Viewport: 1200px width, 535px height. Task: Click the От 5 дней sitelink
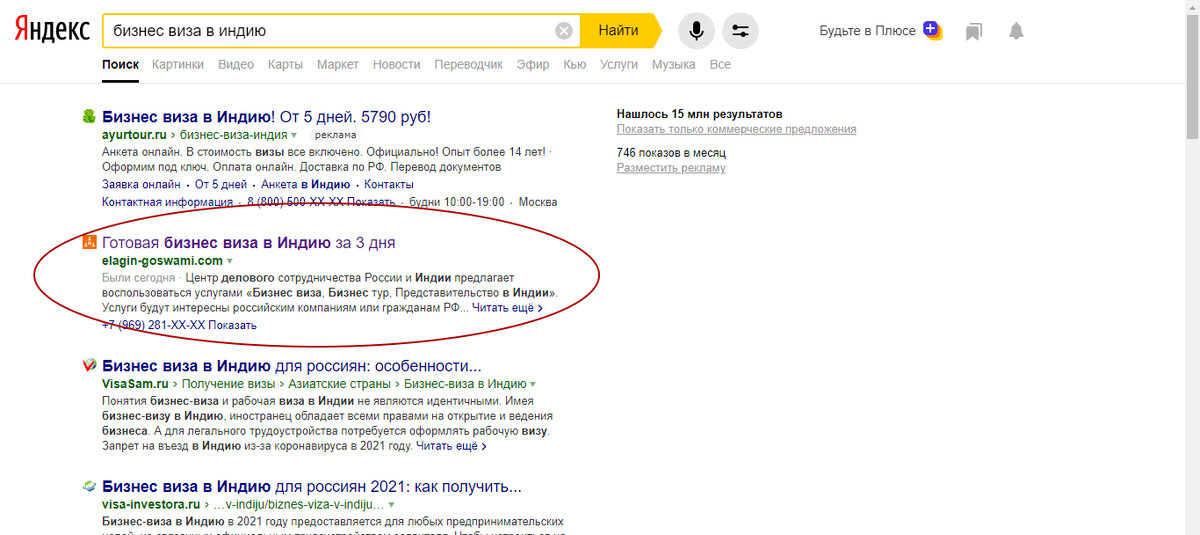[221, 185]
